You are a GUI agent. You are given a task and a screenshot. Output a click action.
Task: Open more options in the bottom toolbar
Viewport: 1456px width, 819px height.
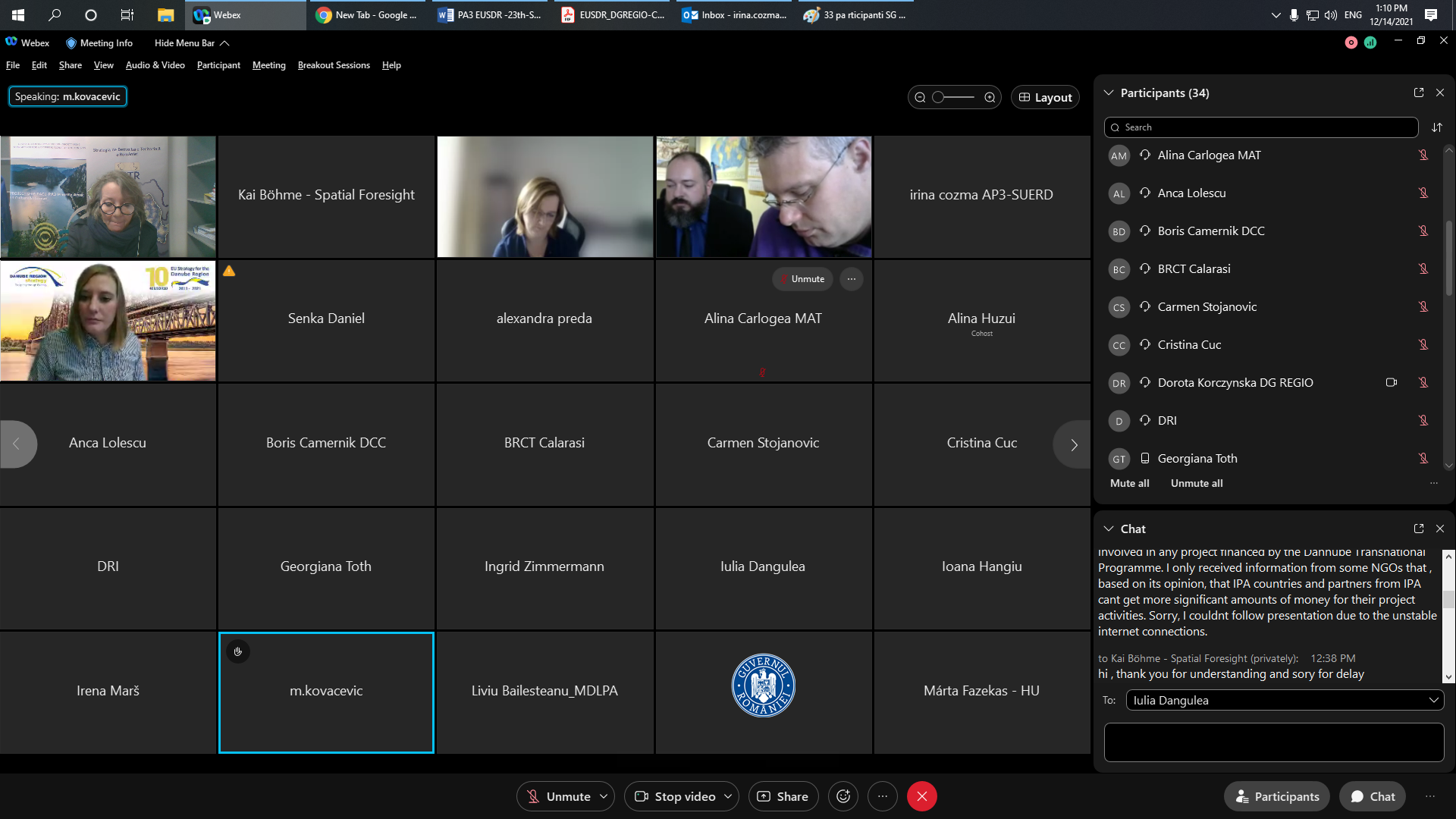click(882, 796)
